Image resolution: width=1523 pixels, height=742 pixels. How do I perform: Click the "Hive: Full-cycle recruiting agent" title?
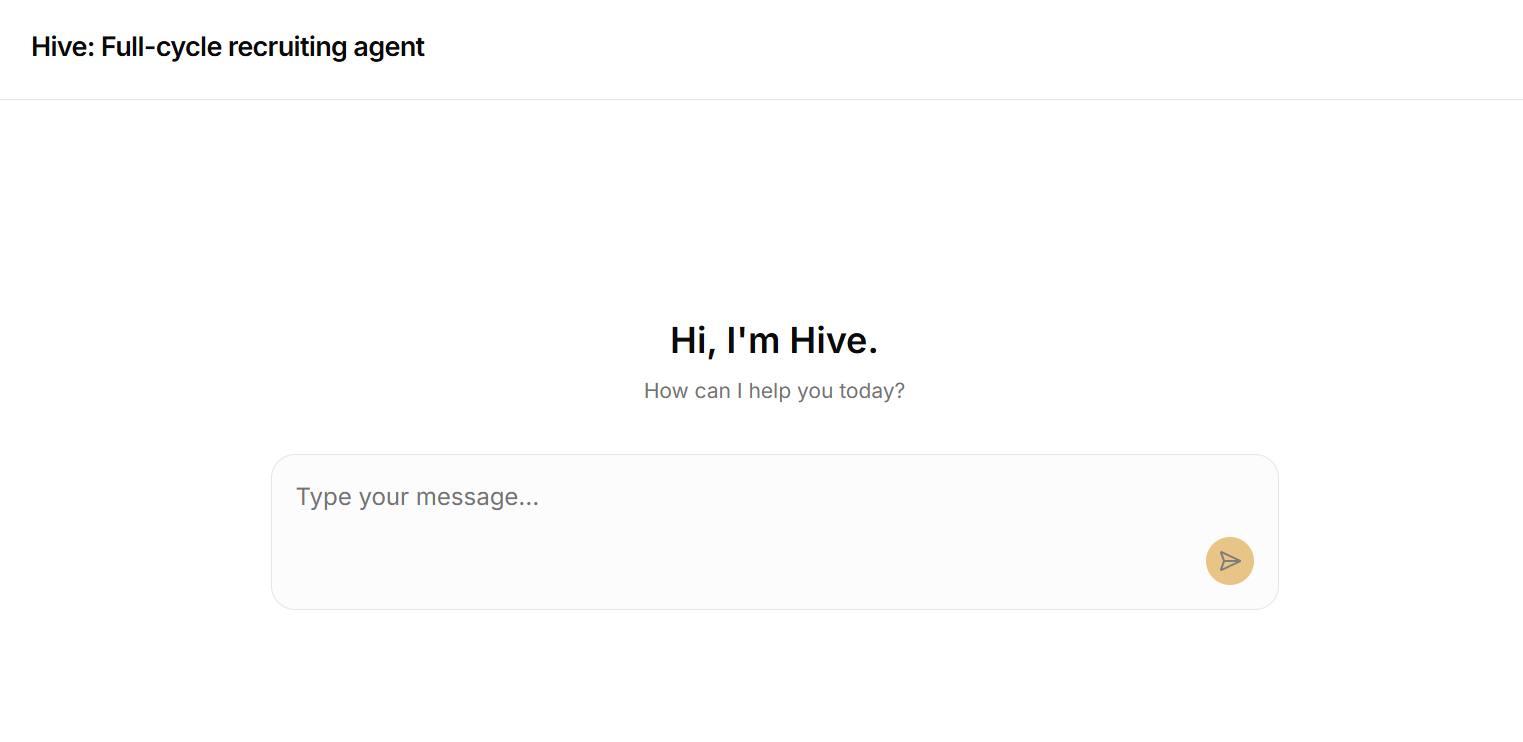[x=228, y=47]
